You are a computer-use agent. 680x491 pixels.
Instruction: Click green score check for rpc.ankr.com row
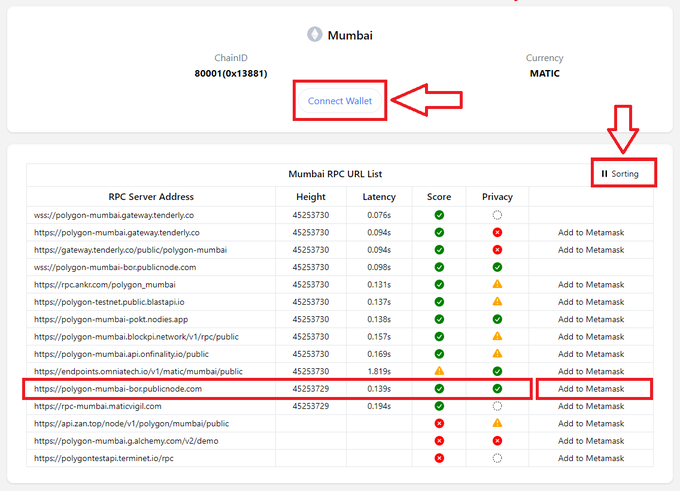439,285
